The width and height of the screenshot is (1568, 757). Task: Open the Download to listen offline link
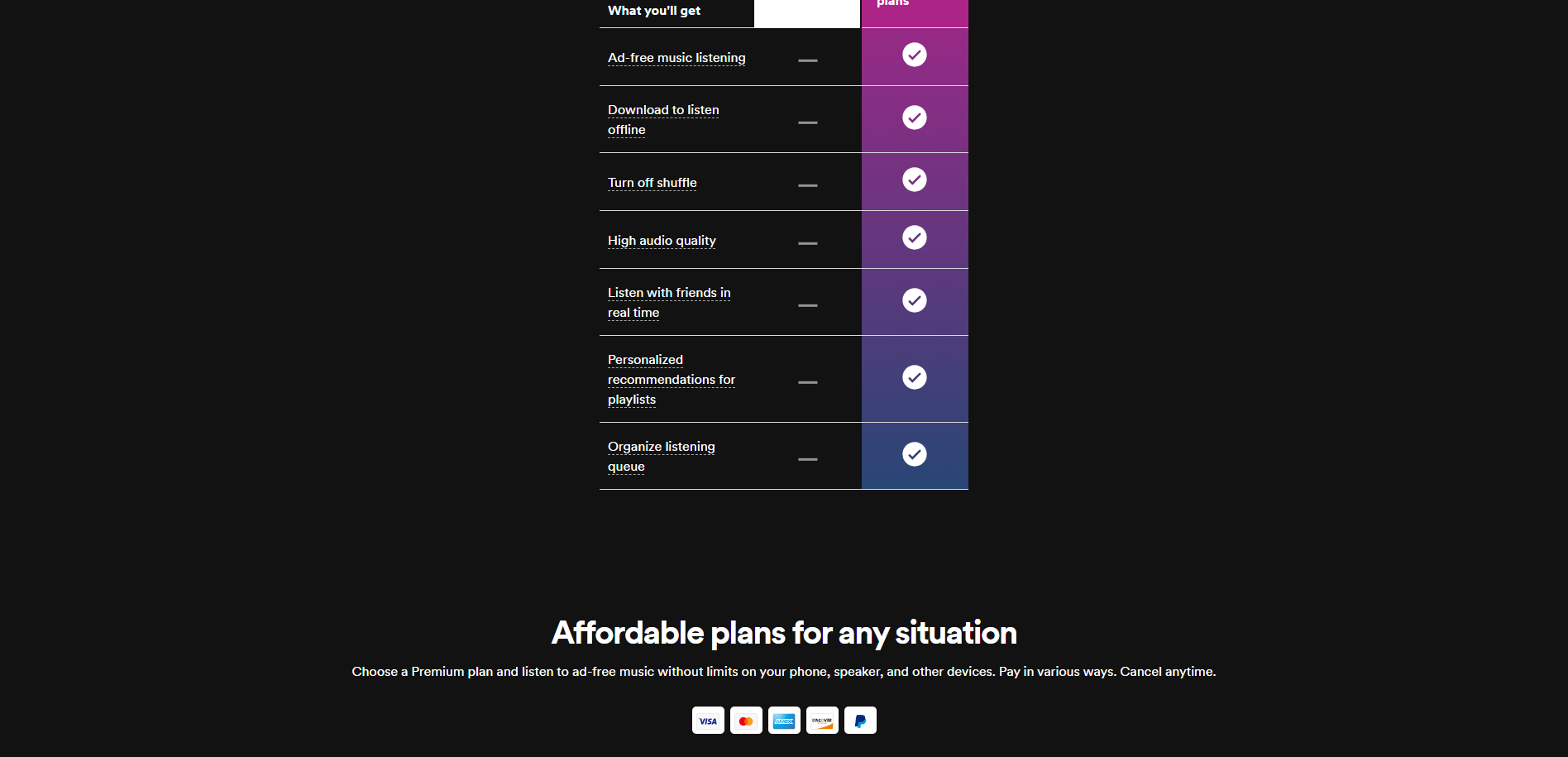click(x=663, y=120)
